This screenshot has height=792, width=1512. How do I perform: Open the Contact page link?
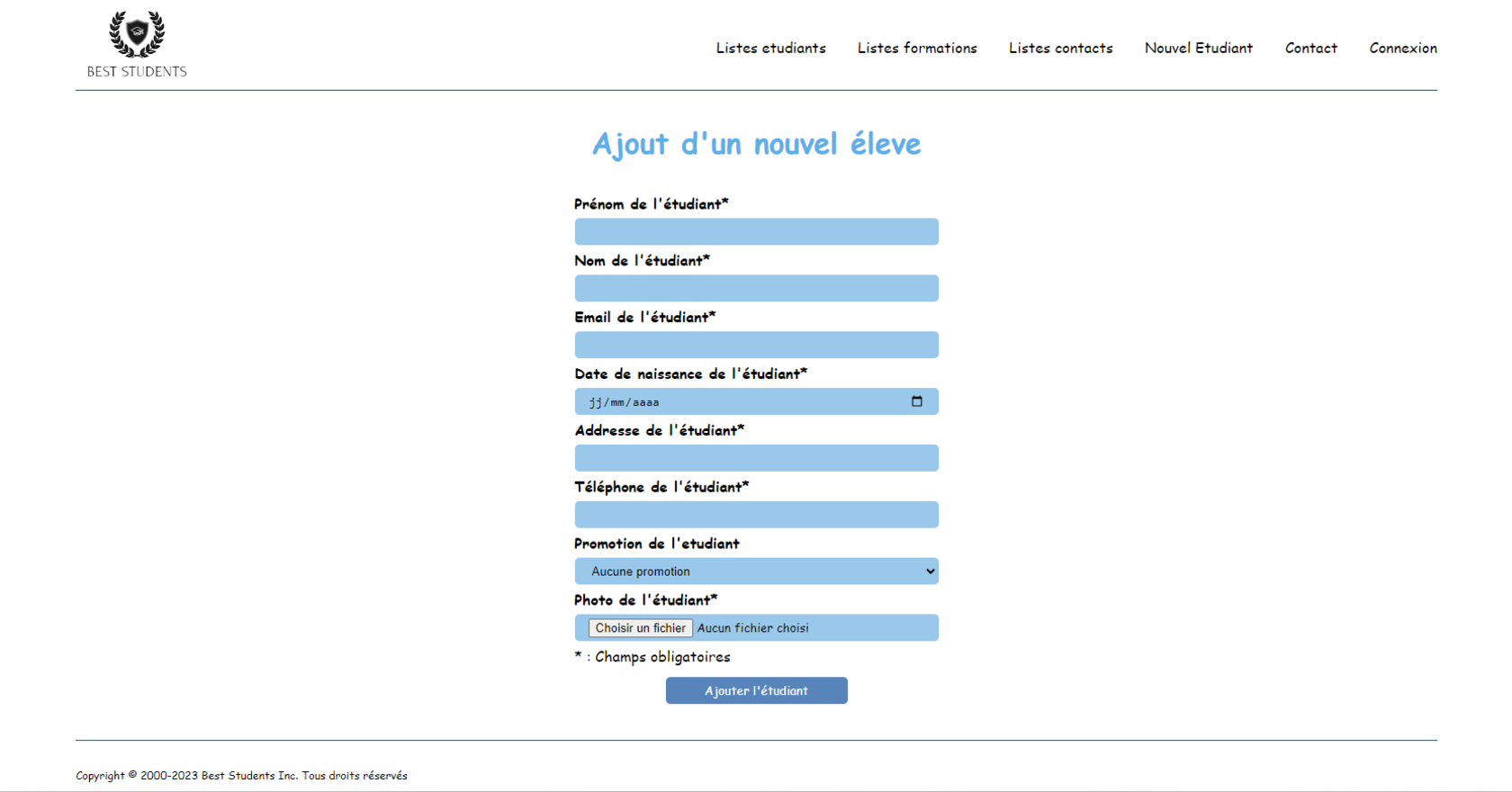[1310, 49]
